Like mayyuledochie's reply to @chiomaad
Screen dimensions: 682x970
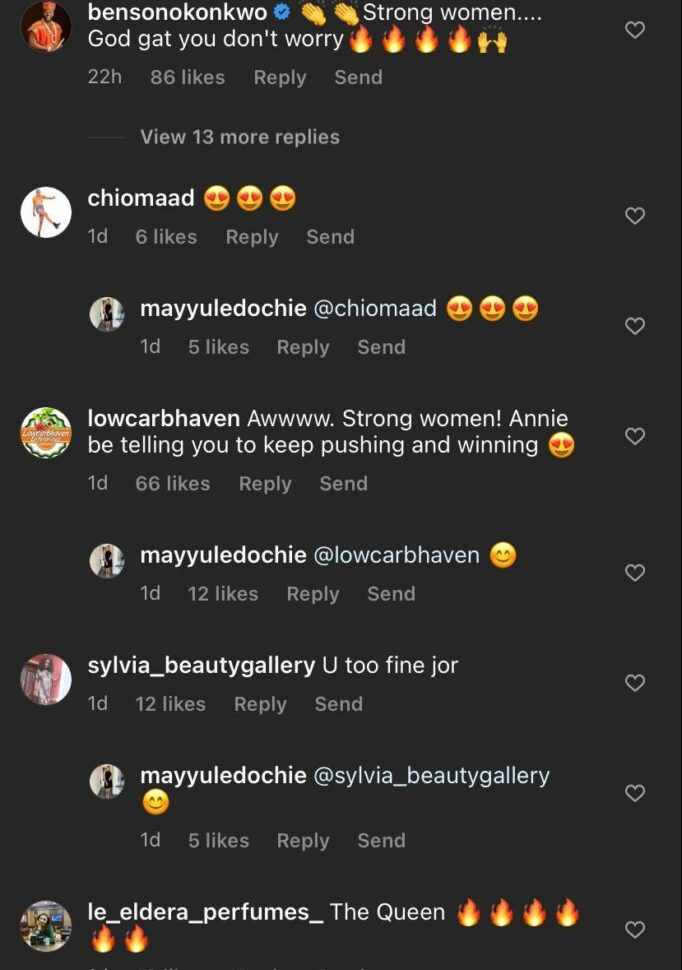(635, 326)
